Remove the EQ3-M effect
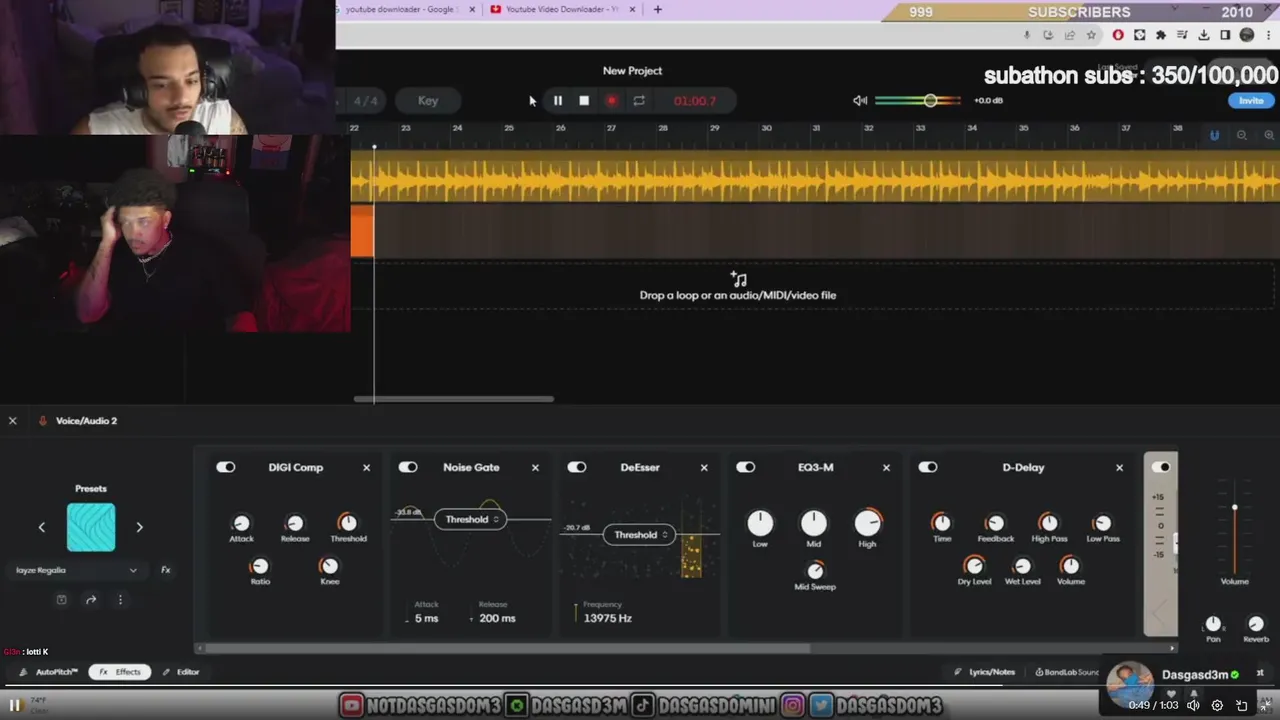The height and width of the screenshot is (720, 1280). click(886, 467)
